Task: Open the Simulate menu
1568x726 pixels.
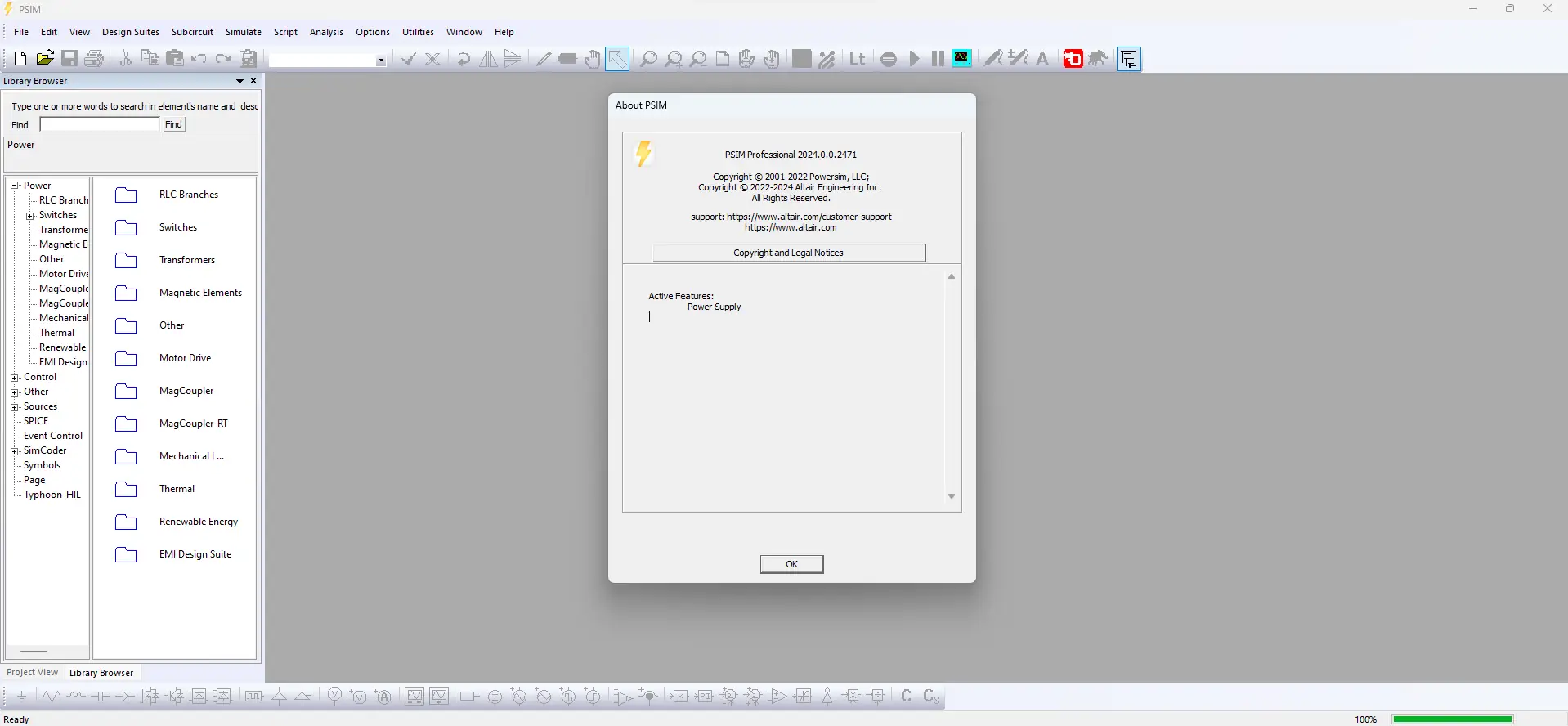Action: point(244,32)
